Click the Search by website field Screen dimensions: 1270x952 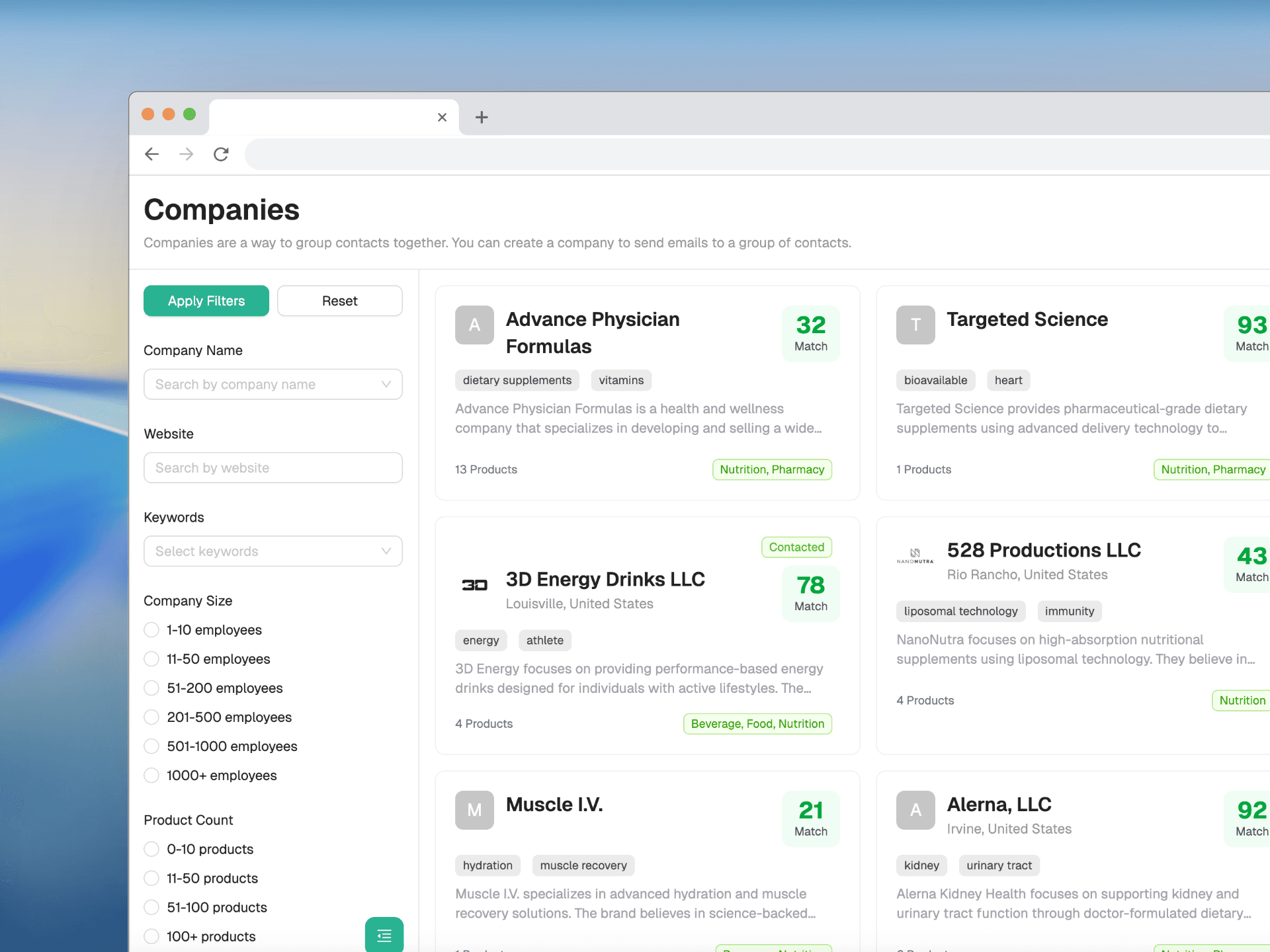273,467
